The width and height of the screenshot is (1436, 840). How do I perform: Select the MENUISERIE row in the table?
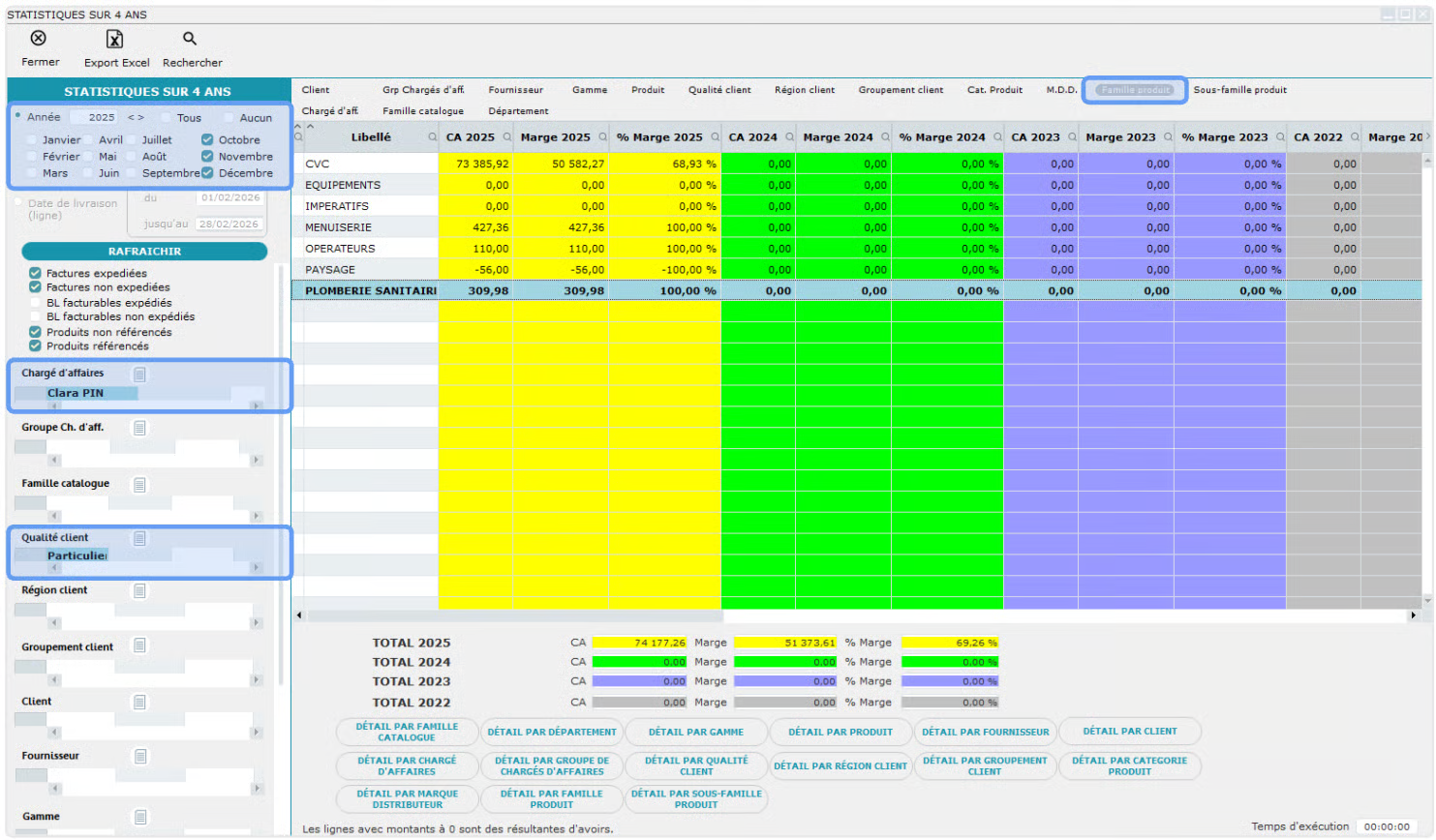[x=339, y=227]
